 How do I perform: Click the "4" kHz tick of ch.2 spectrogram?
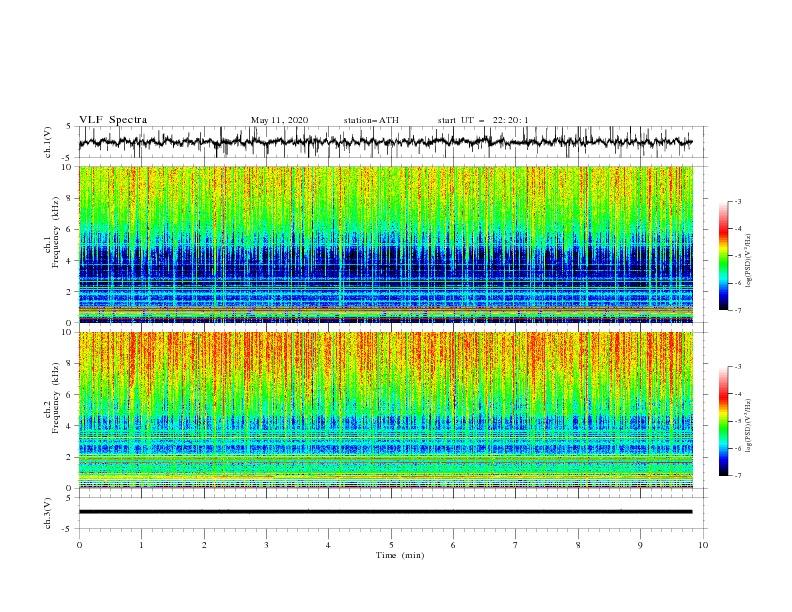(x=70, y=426)
